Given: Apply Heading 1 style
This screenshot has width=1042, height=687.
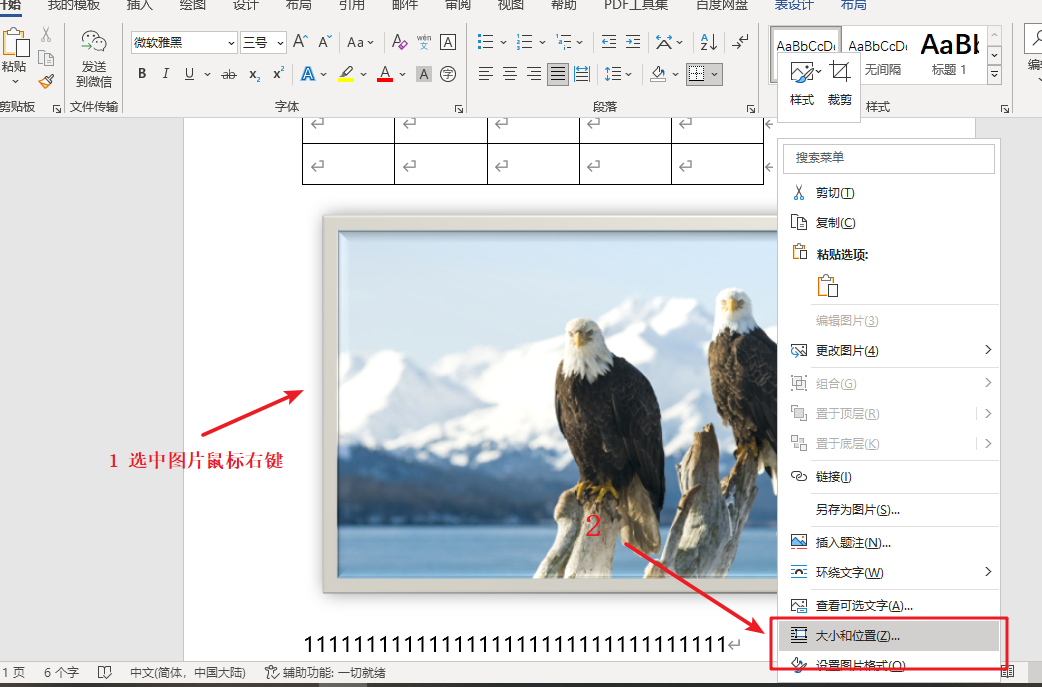Looking at the screenshot, I should [x=950, y=54].
